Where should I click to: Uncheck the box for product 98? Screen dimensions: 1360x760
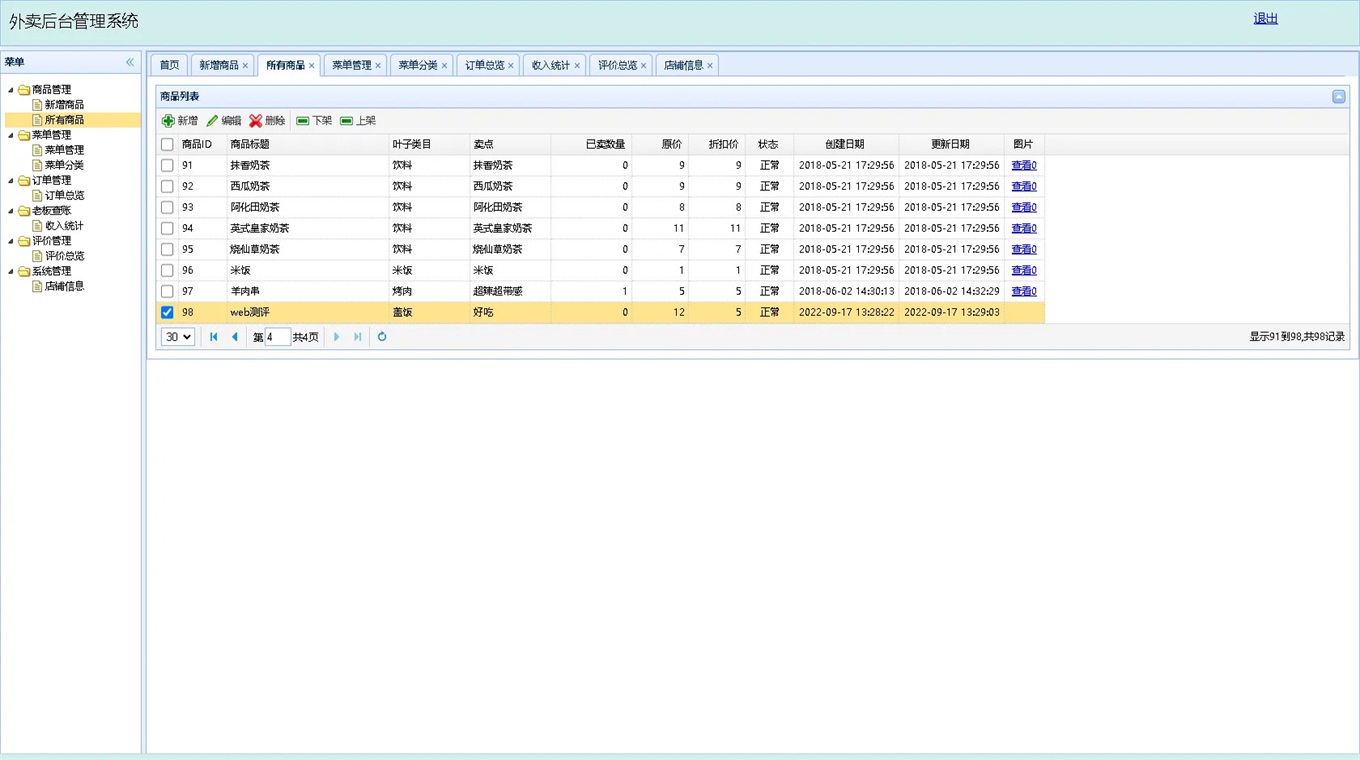(x=167, y=313)
